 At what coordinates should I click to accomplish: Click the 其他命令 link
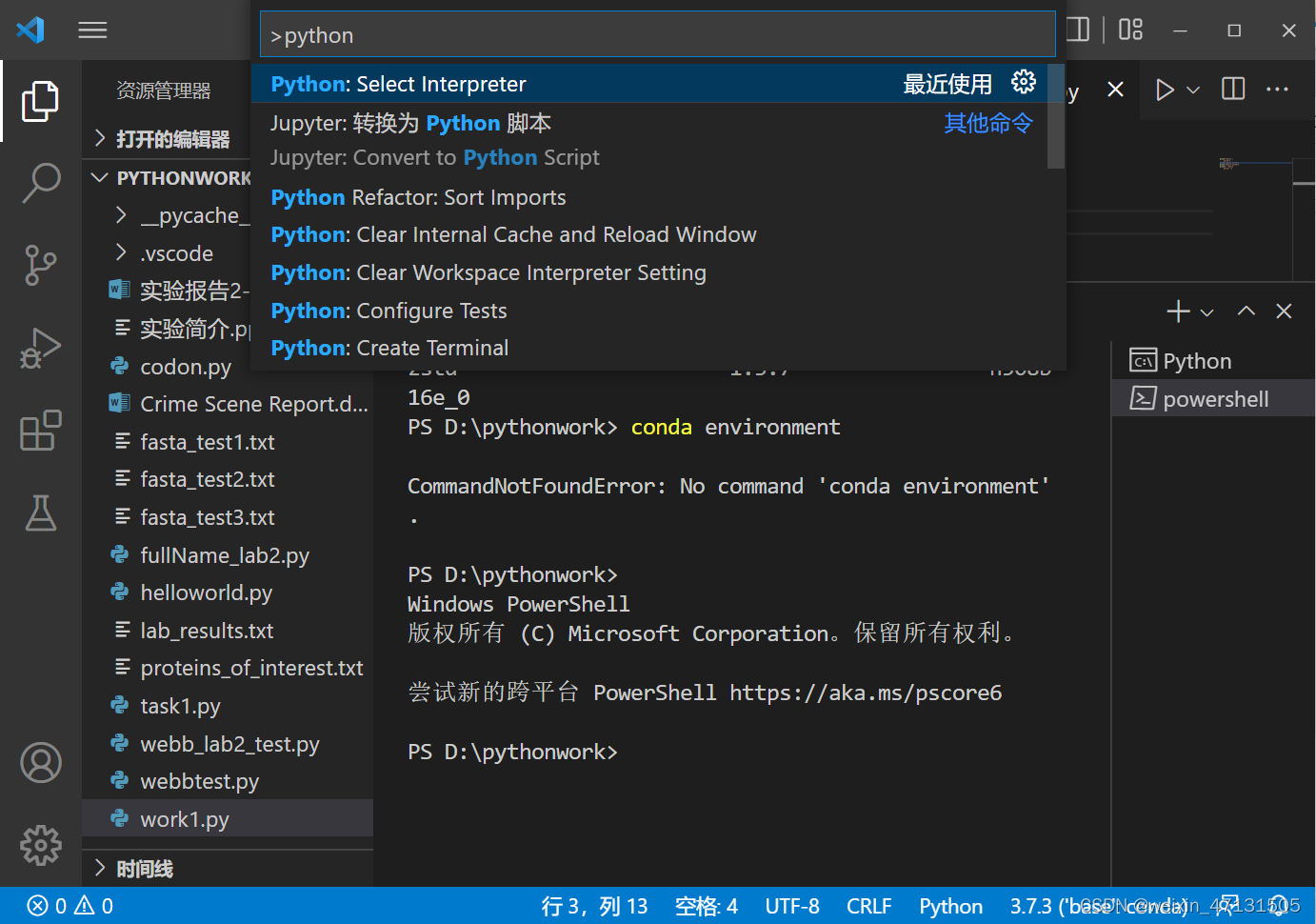[987, 122]
